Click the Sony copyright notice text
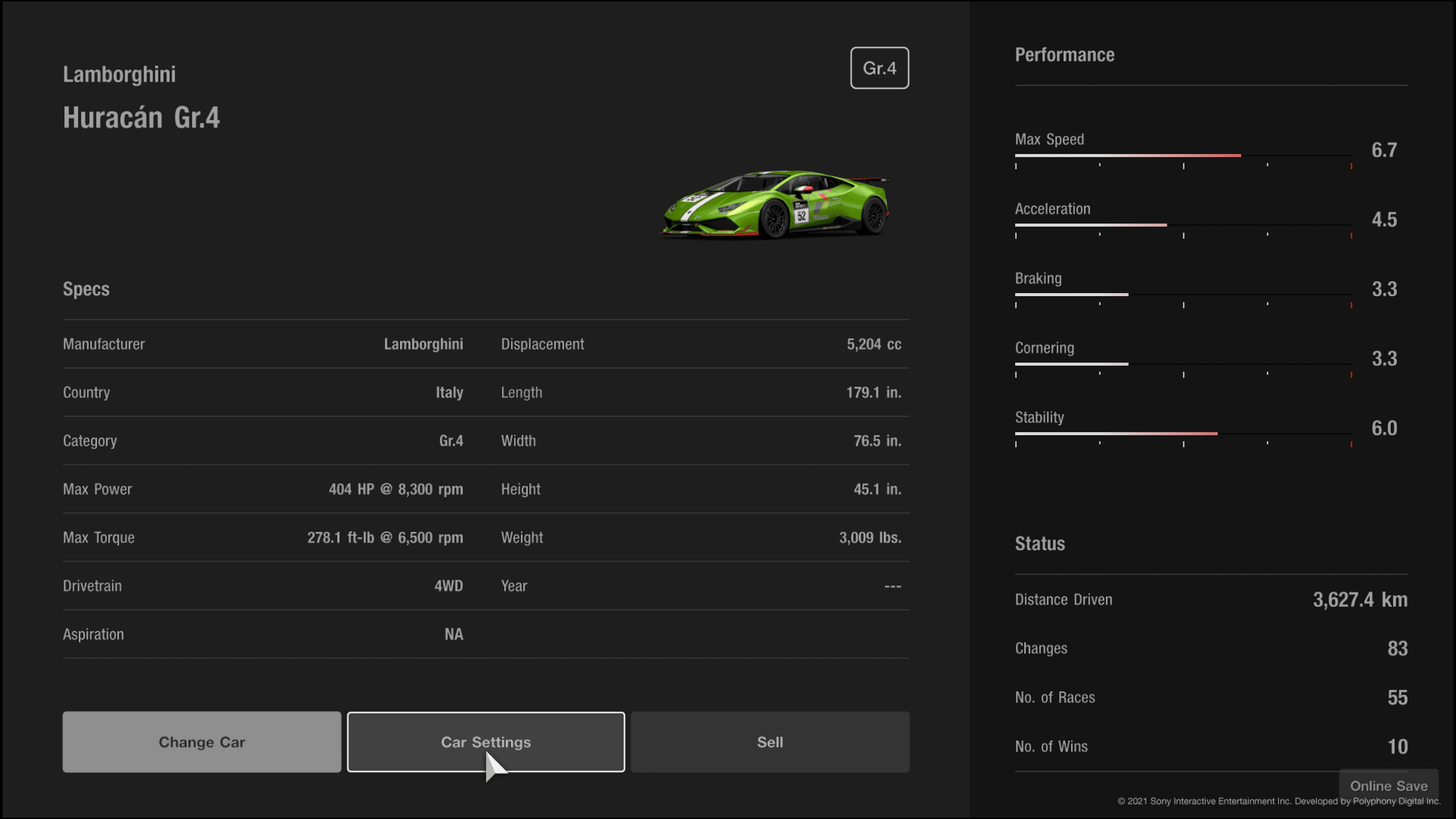Image resolution: width=1456 pixels, height=819 pixels. 1279,802
